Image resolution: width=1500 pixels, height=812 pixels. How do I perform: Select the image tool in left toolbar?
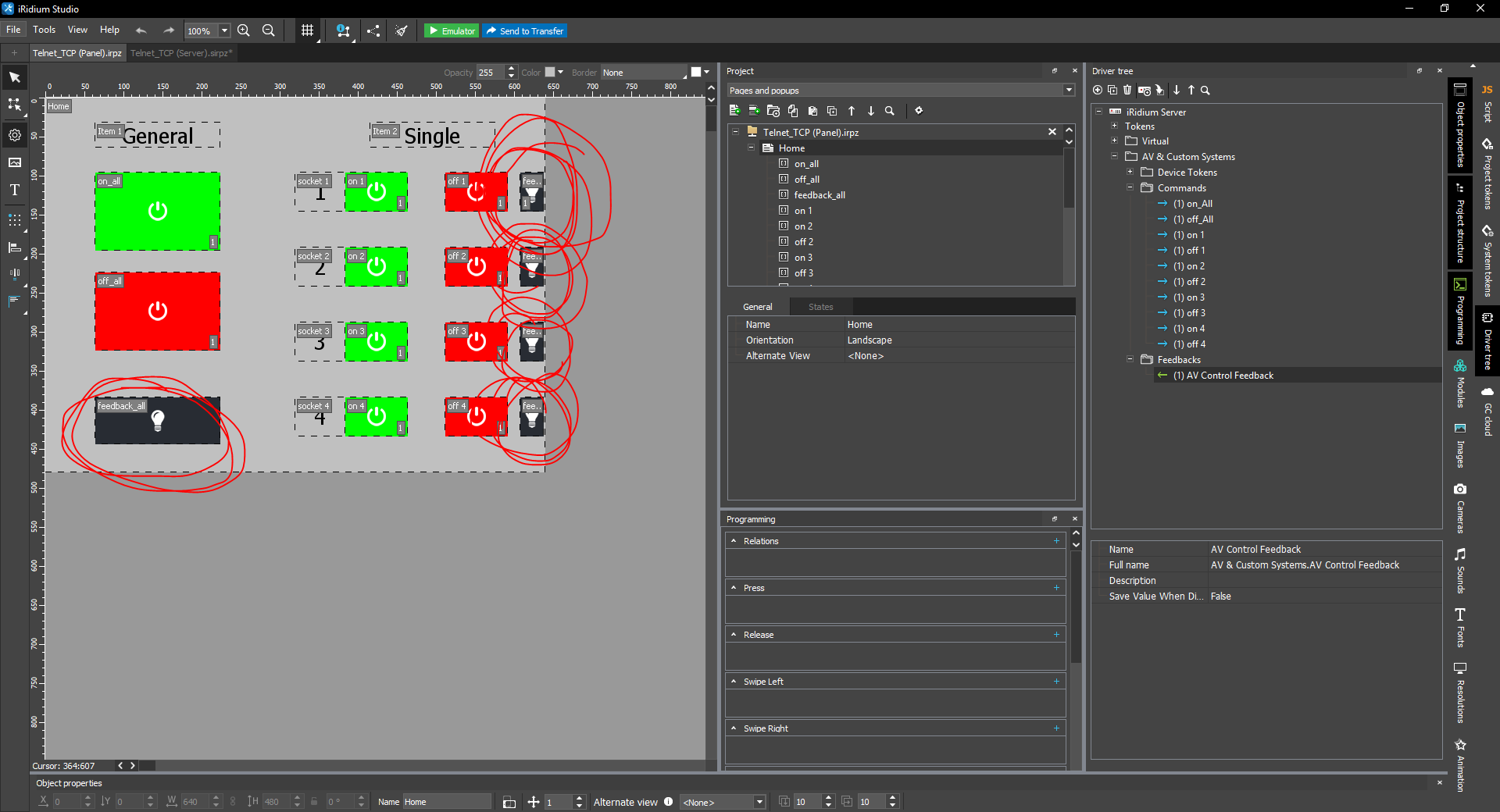[x=14, y=162]
